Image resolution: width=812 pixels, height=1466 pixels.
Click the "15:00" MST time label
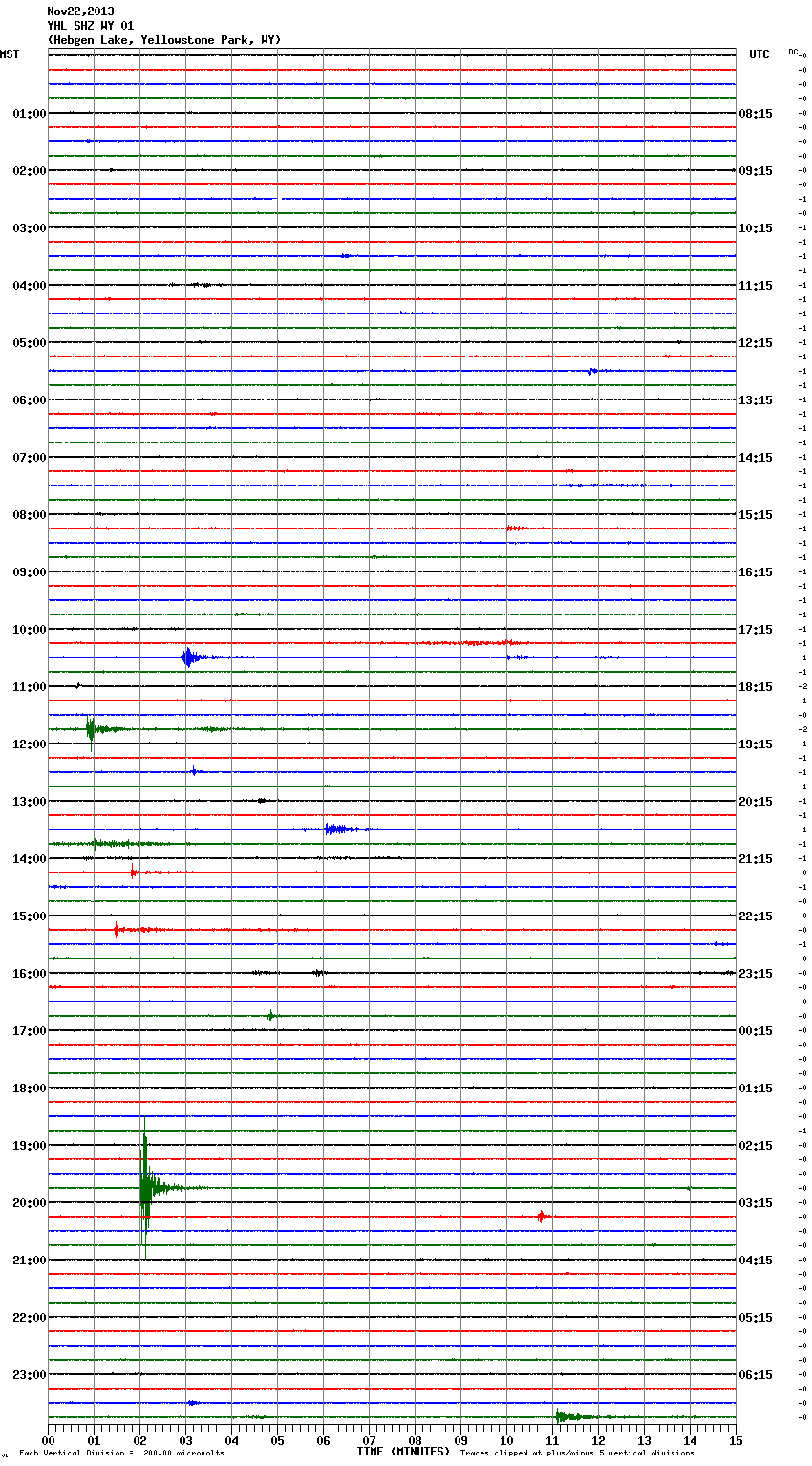tap(29, 916)
